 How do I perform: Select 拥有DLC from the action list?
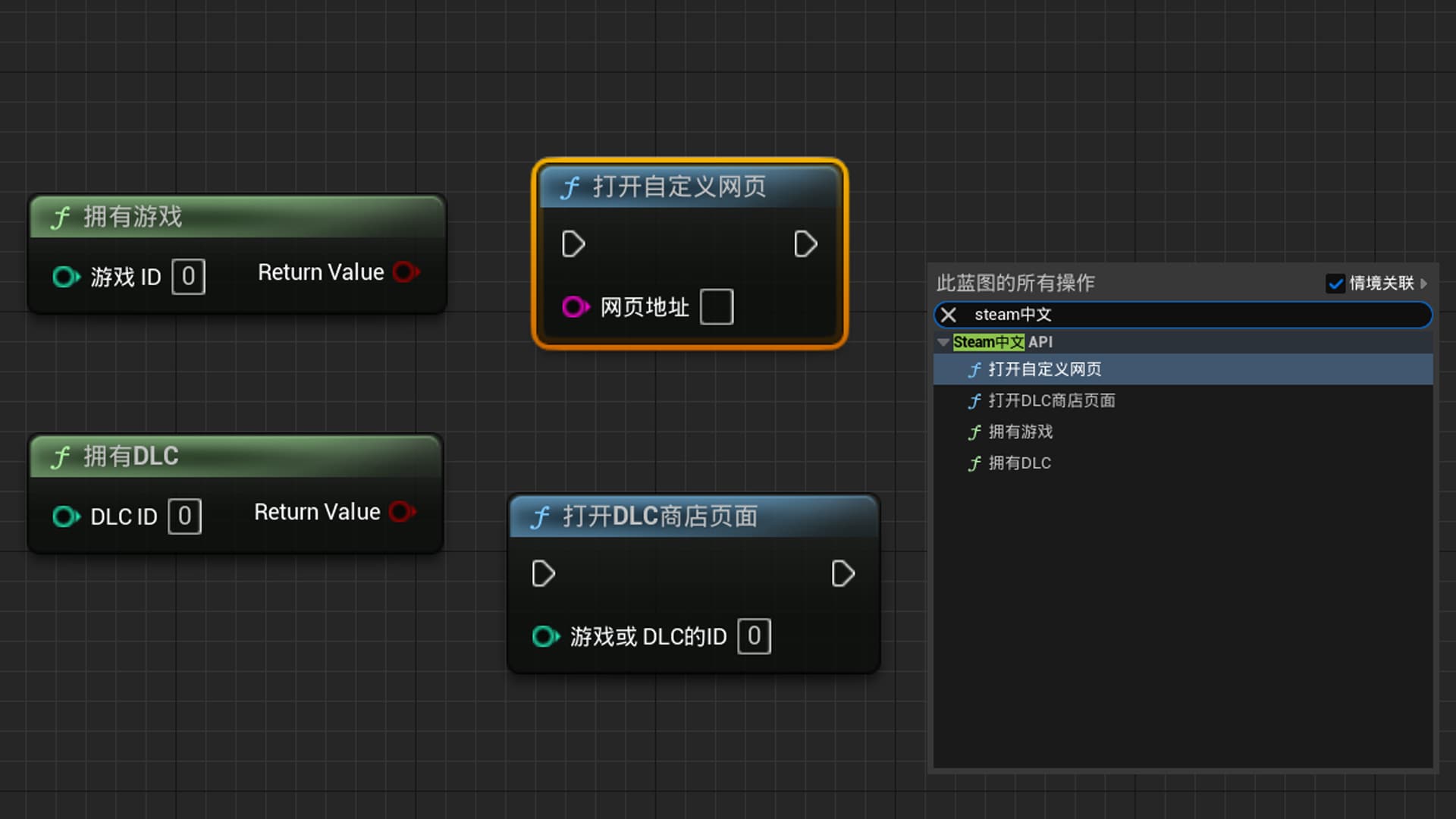[1020, 463]
